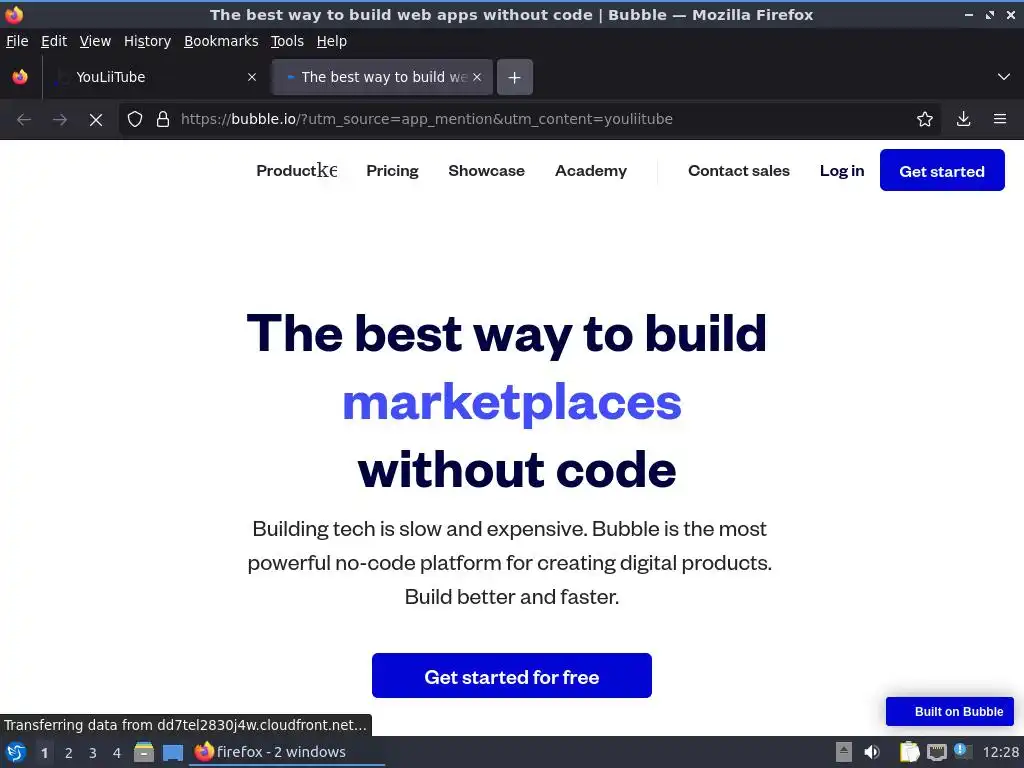Close the YouLiiTube tab

(252, 77)
